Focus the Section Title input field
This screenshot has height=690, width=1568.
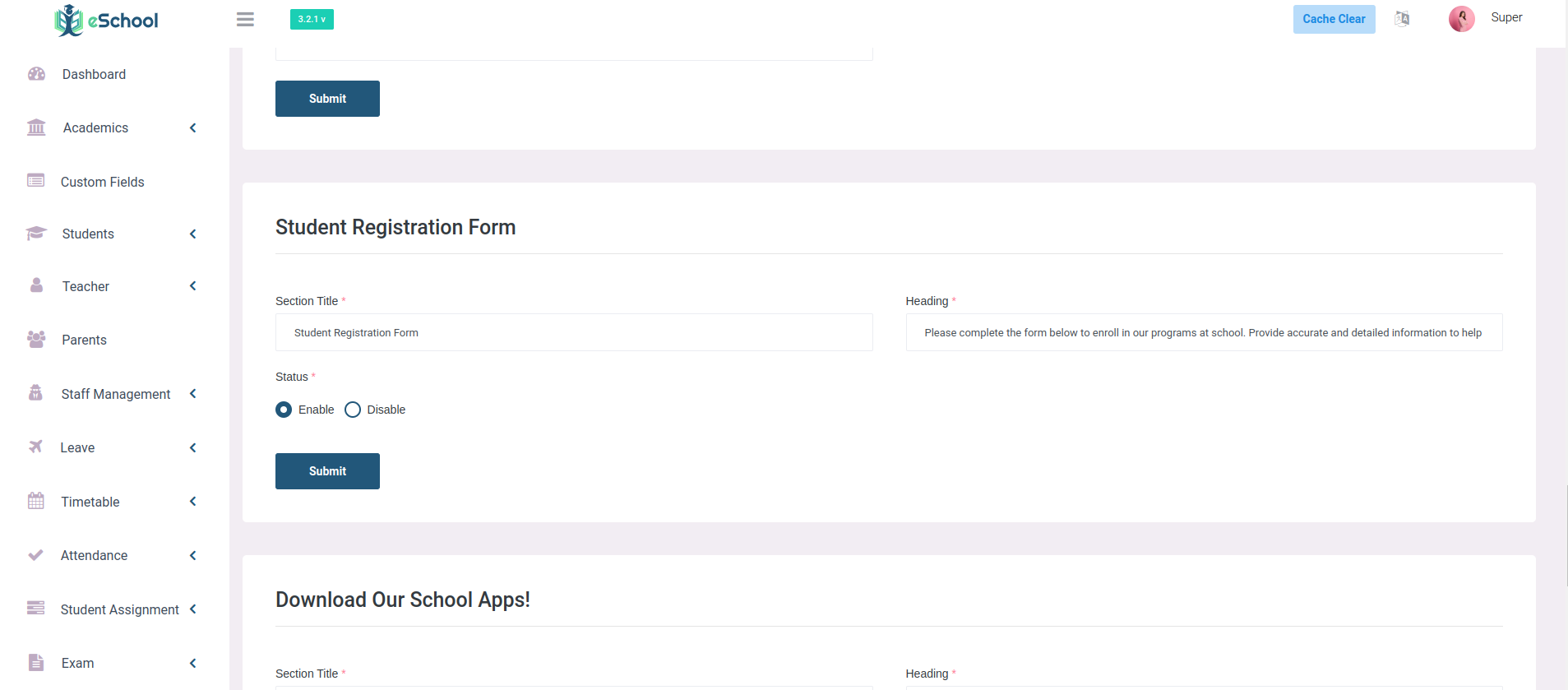click(574, 332)
